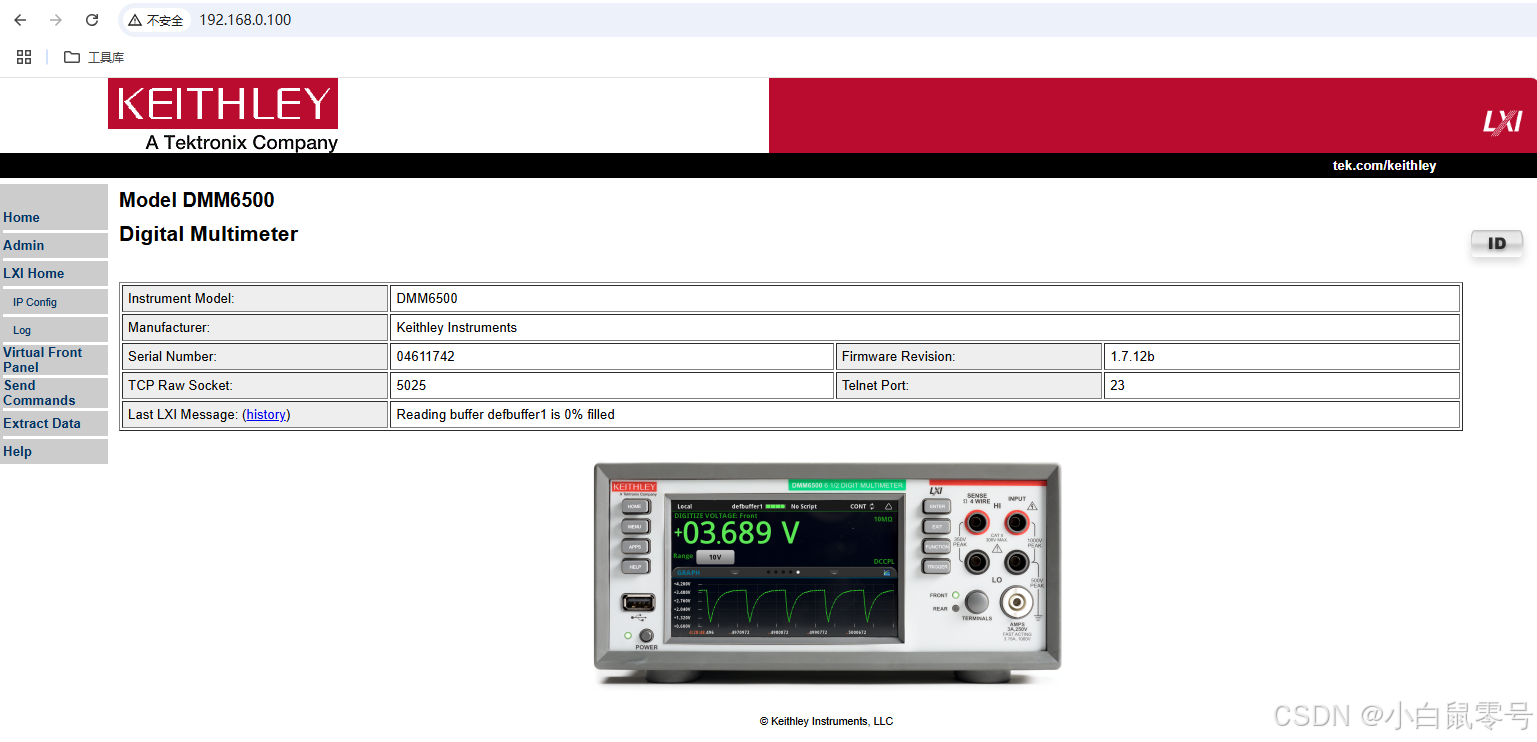Click the 'Model DMM6500' heading
This screenshot has width=1537, height=742.
197,200
